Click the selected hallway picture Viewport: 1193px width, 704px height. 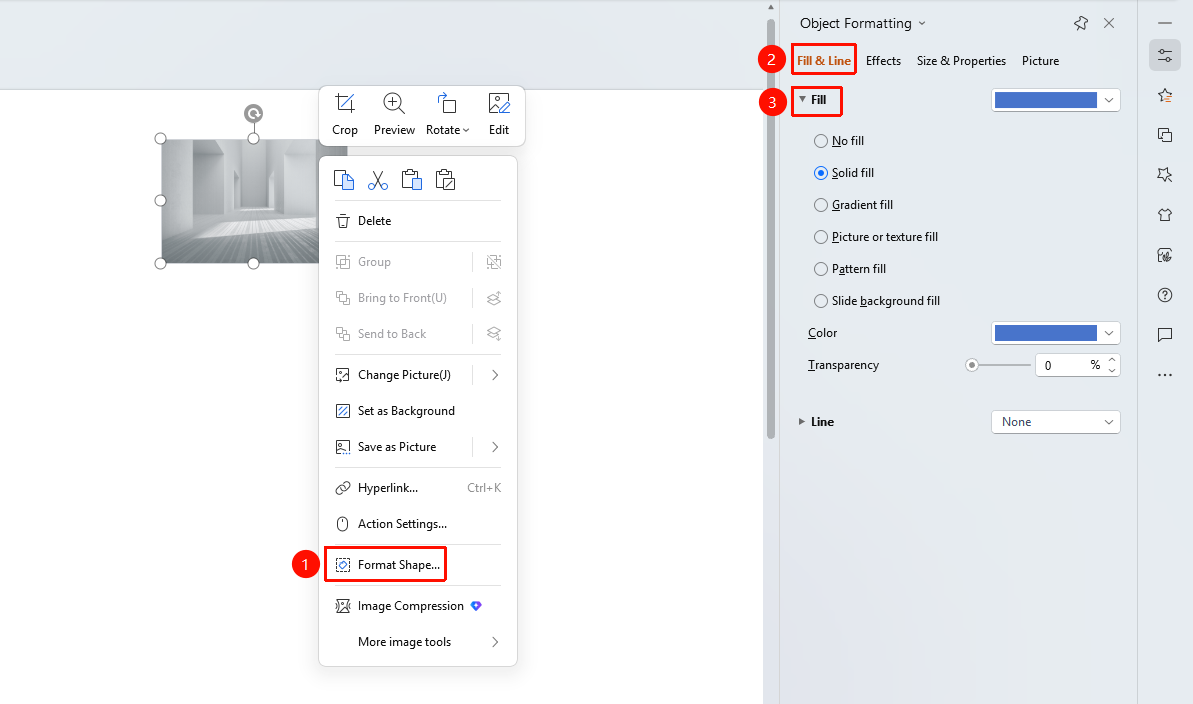click(240, 201)
